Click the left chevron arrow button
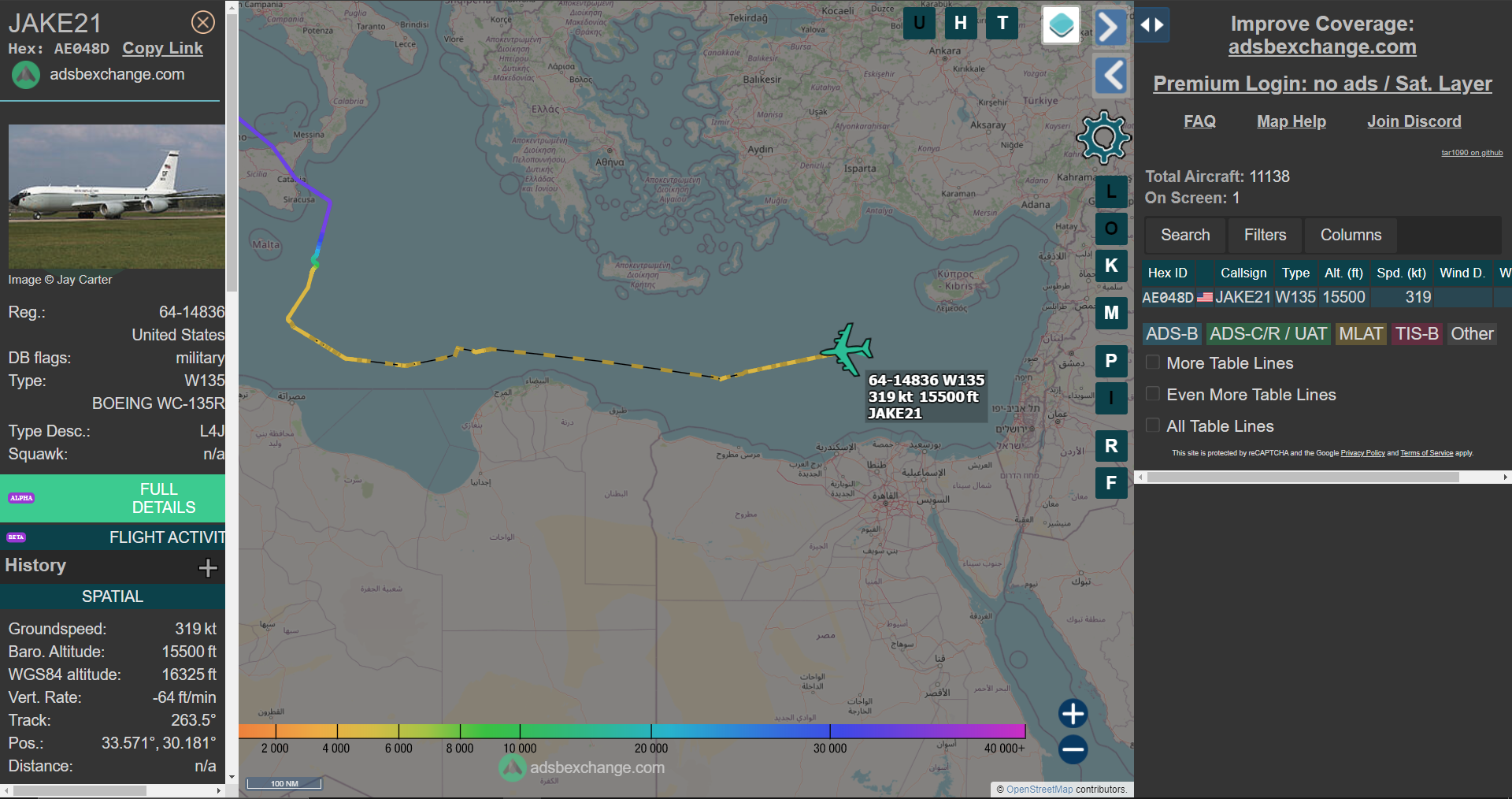This screenshot has height=799, width=1512. 1112,76
